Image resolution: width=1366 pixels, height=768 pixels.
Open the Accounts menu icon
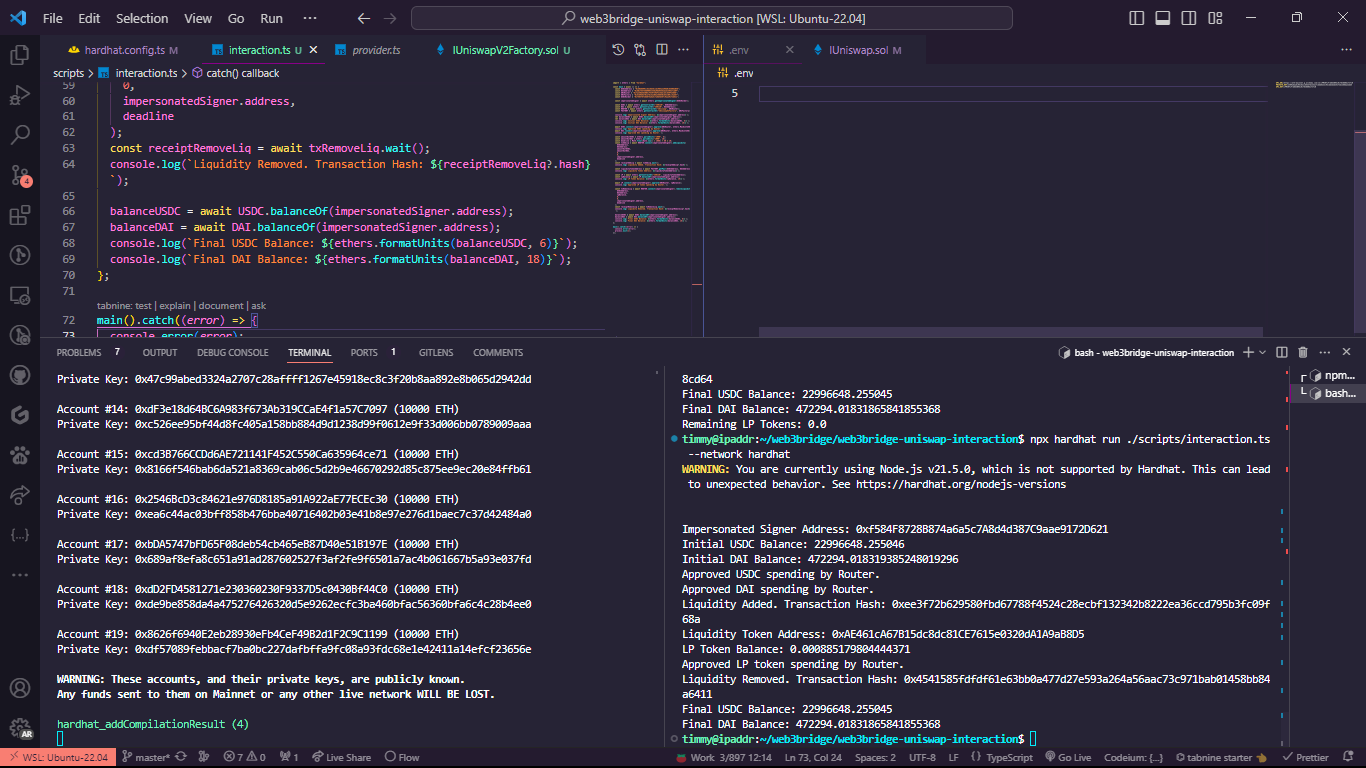coord(20,688)
